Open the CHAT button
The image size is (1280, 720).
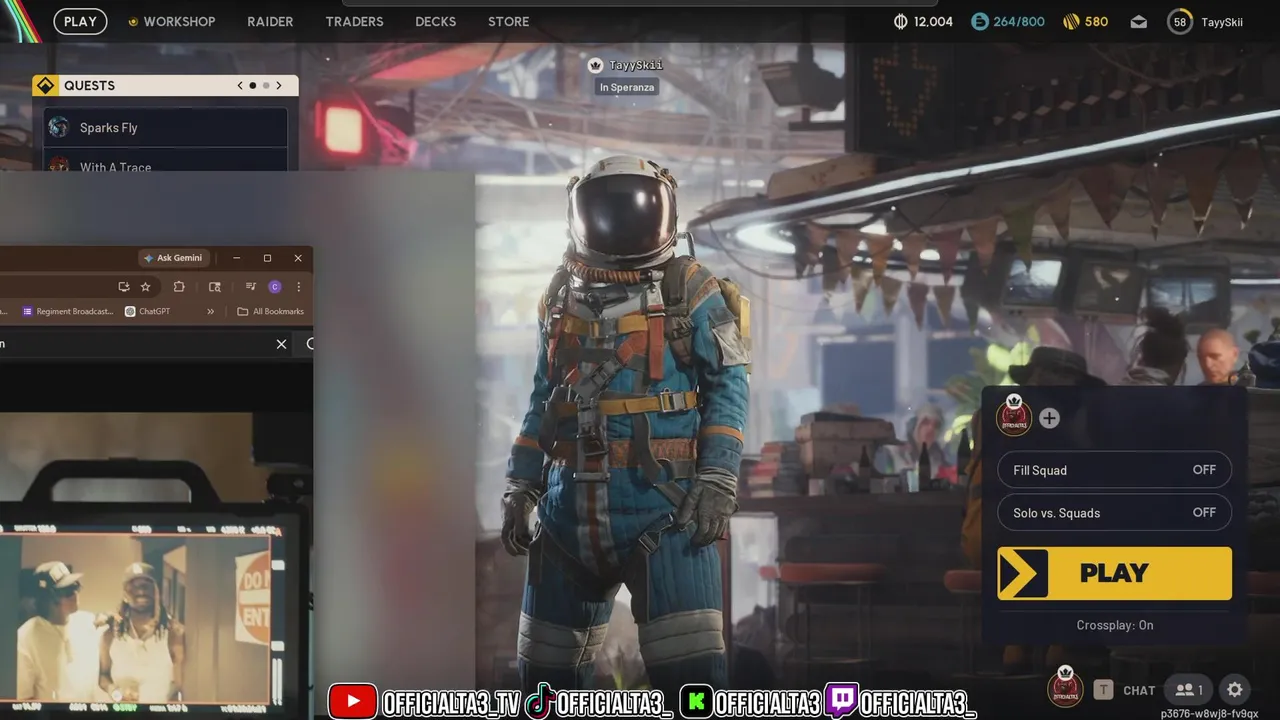point(1139,690)
